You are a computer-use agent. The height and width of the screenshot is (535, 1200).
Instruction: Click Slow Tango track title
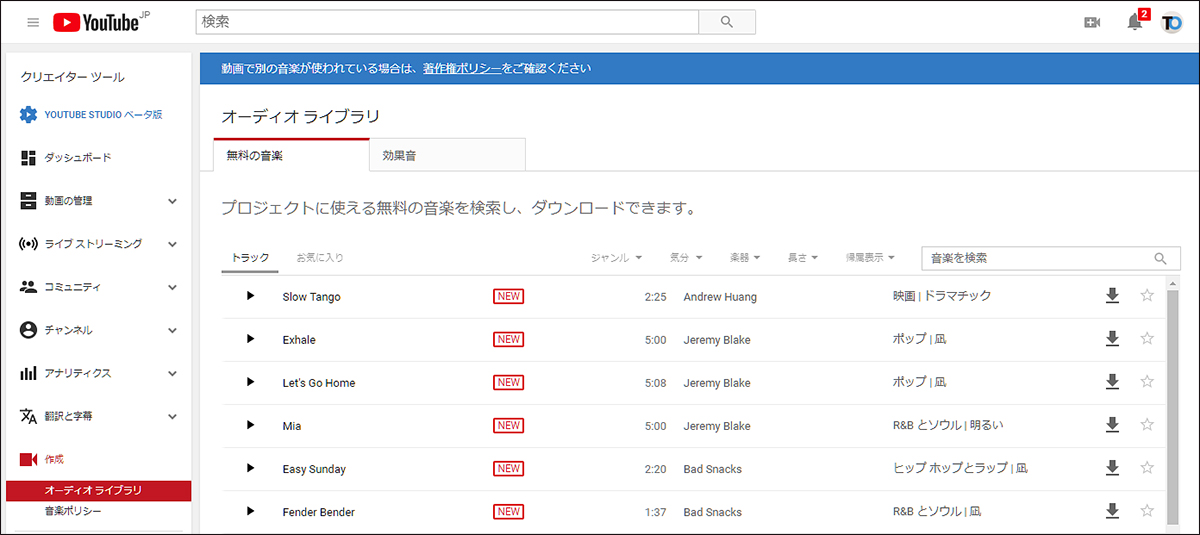[312, 297]
